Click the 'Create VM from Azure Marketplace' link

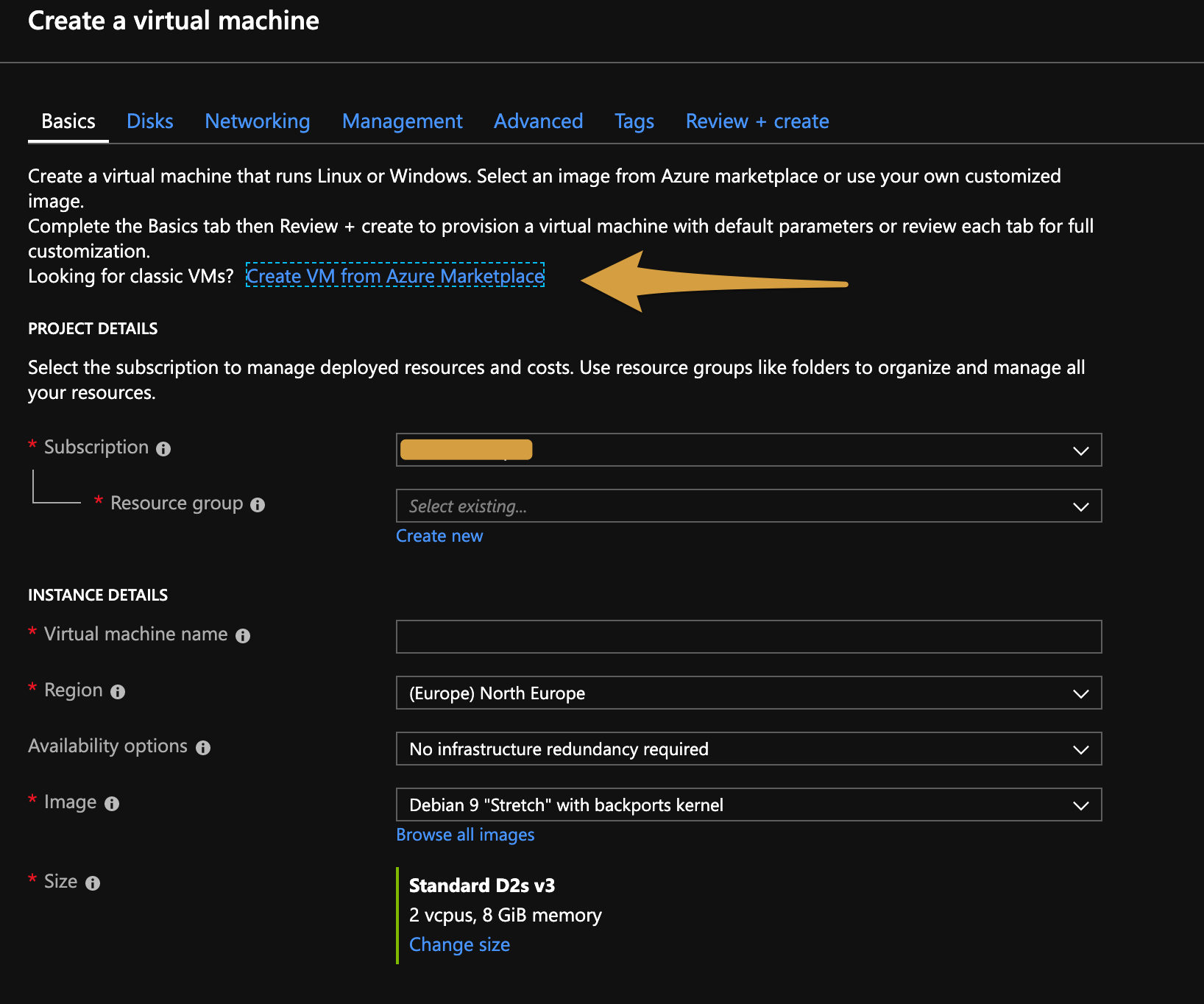pos(395,276)
